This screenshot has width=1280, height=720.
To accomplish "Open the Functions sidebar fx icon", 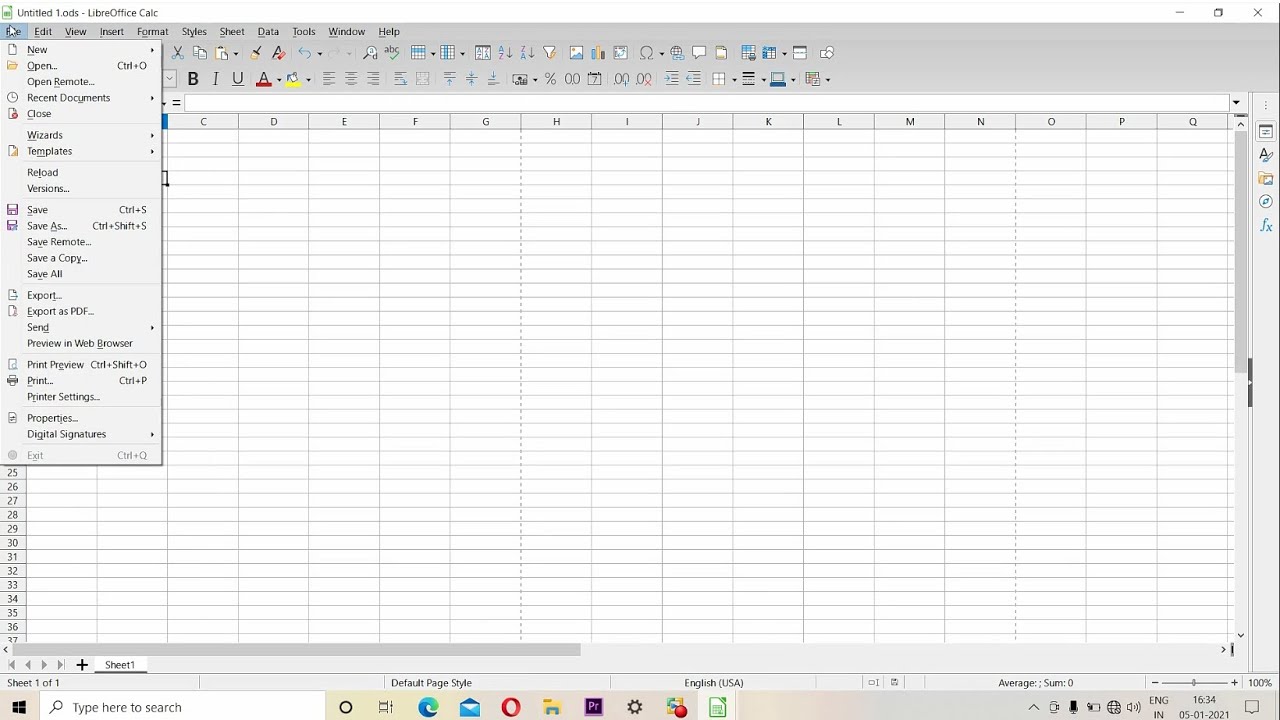I will (x=1266, y=226).
